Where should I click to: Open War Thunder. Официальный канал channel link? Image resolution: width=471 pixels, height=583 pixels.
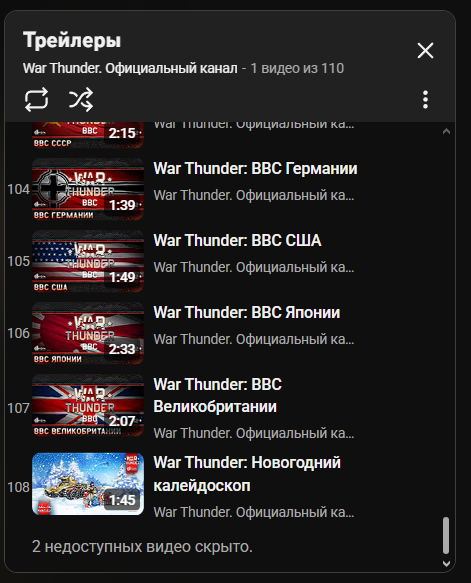[x=130, y=68]
